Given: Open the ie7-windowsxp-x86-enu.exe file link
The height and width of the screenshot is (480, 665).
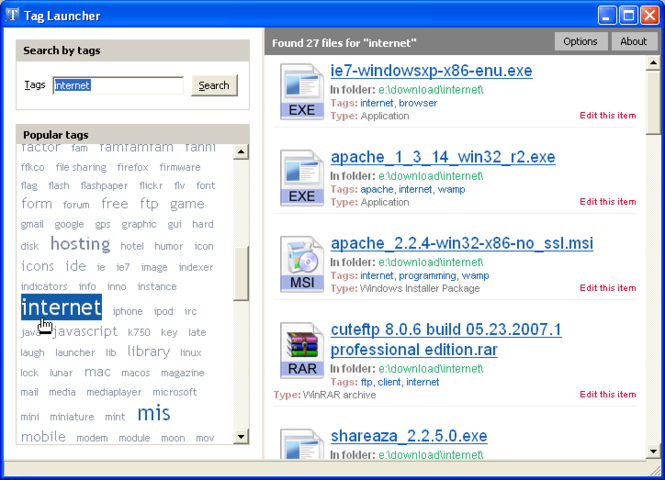Looking at the screenshot, I should pyautogui.click(x=431, y=70).
